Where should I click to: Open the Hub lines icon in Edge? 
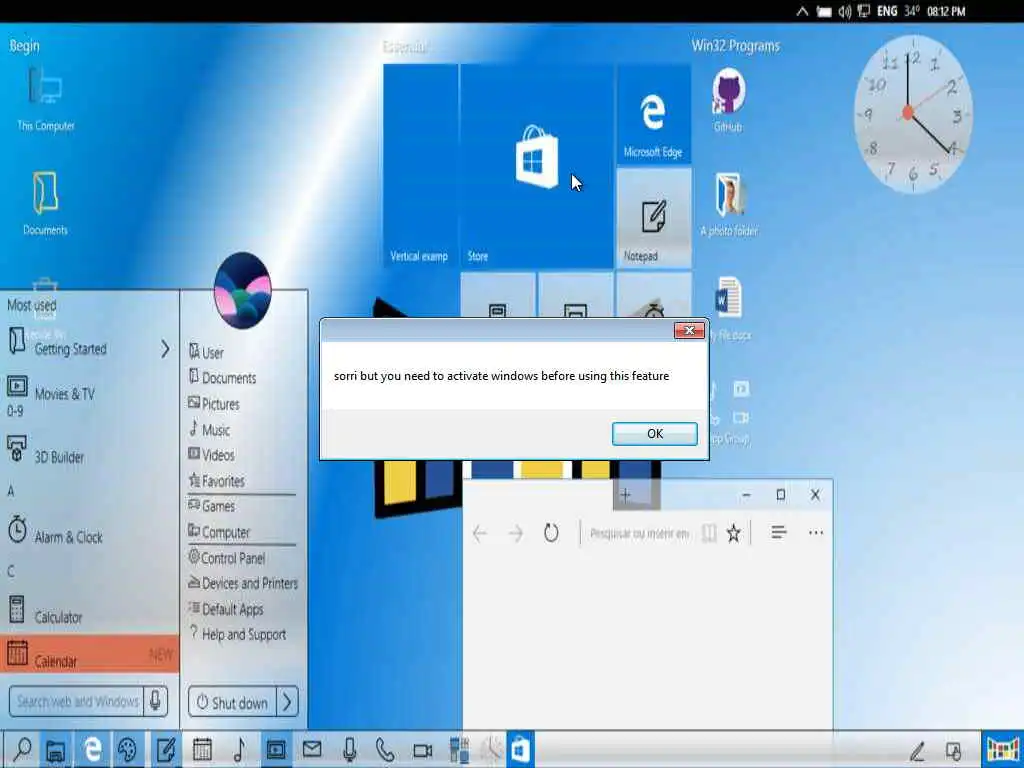[778, 532]
